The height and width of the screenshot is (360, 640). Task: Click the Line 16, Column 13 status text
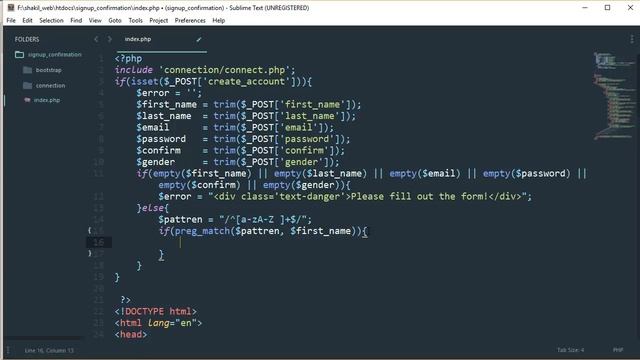pos(49,350)
